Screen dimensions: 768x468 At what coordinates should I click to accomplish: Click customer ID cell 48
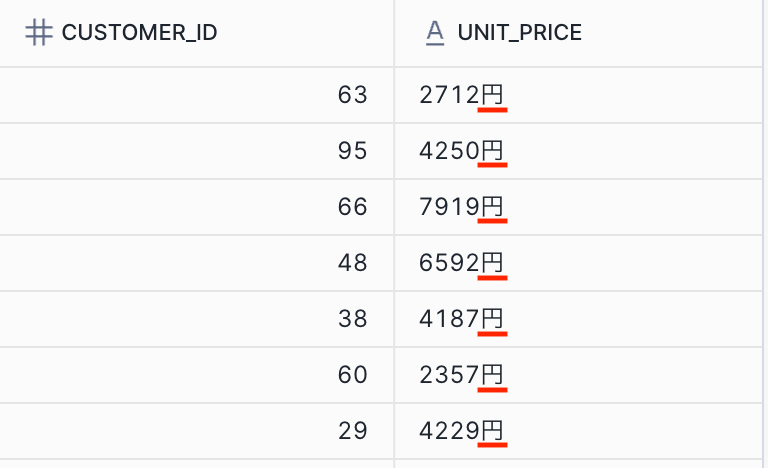pyautogui.click(x=352, y=263)
